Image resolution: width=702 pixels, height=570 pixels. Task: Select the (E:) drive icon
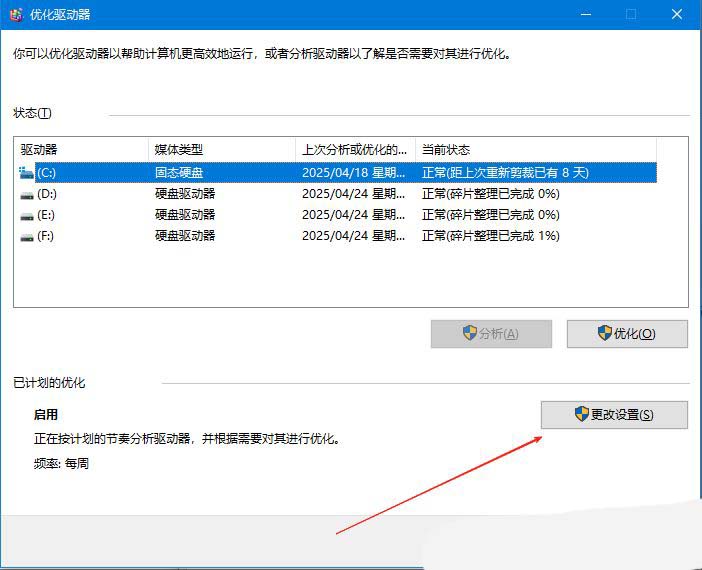(26, 215)
